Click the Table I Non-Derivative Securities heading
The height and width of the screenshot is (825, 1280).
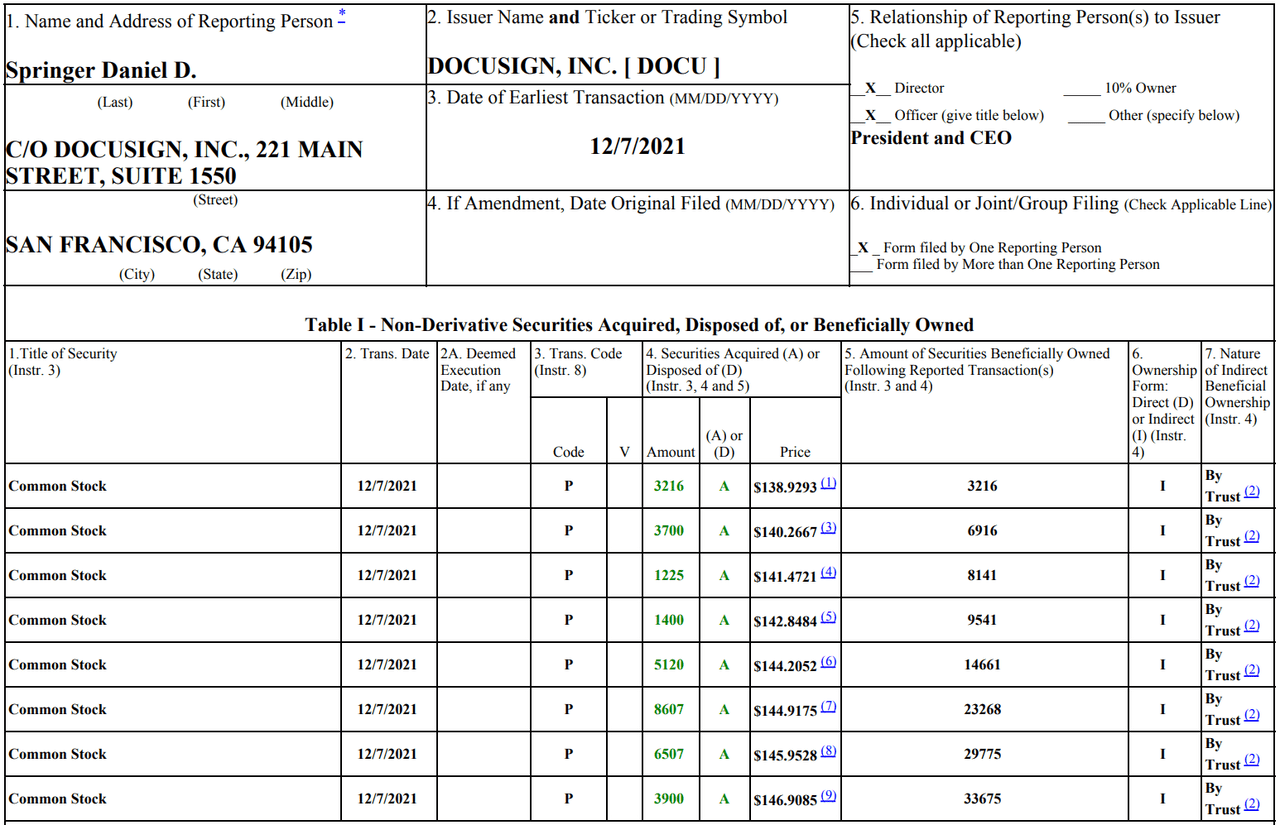coord(639,325)
